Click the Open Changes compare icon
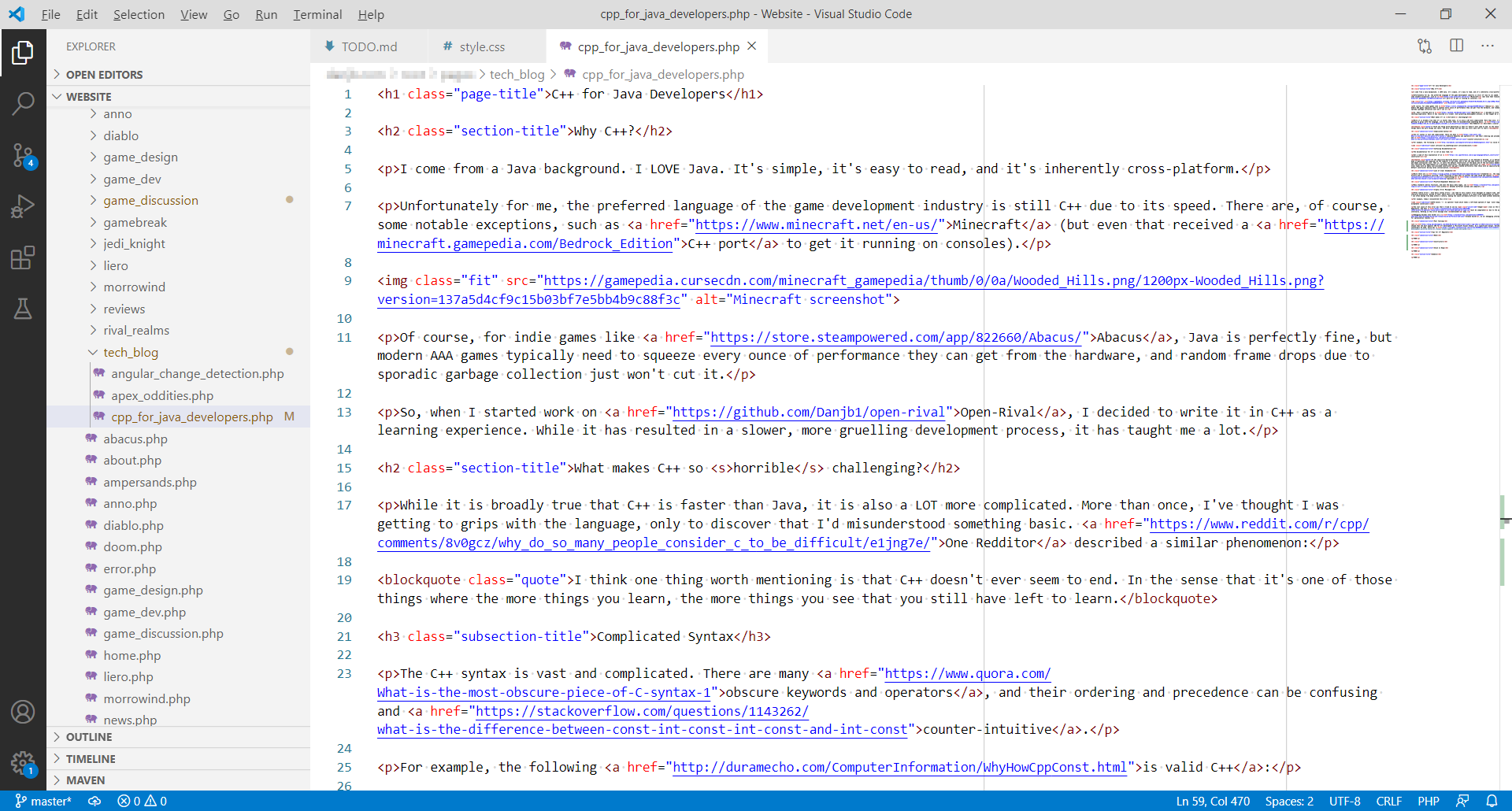Image resolution: width=1512 pixels, height=811 pixels. pyautogui.click(x=1425, y=46)
